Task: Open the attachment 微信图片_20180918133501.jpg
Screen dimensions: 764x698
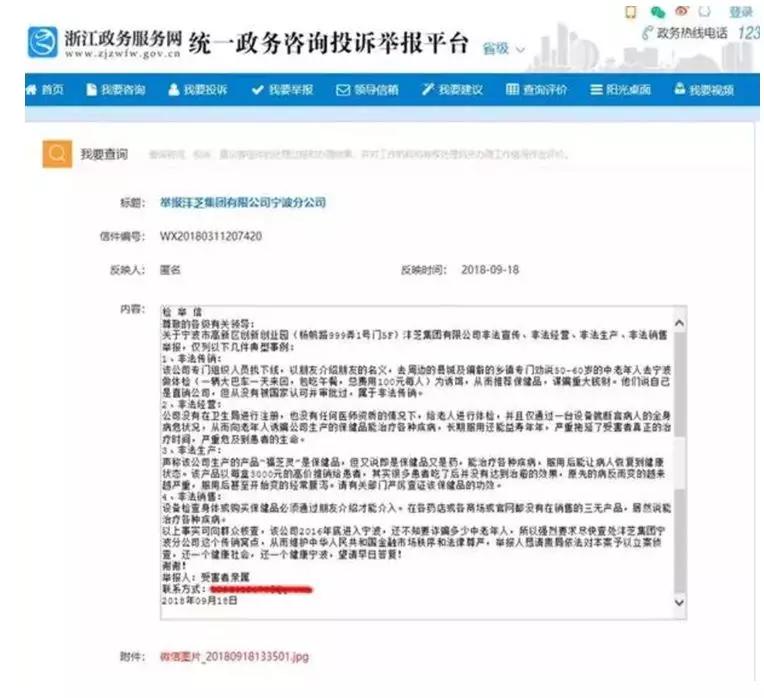Action: (x=234, y=657)
